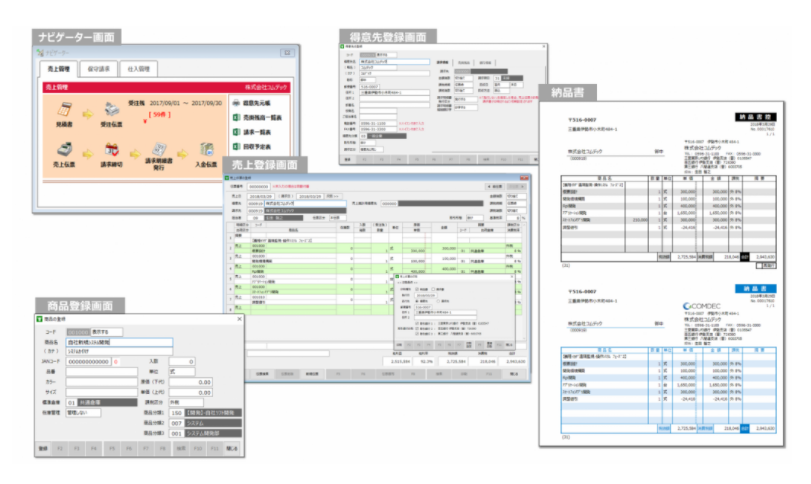Click 入数 field in product registration
The height and width of the screenshot is (484, 811).
pos(182,361)
